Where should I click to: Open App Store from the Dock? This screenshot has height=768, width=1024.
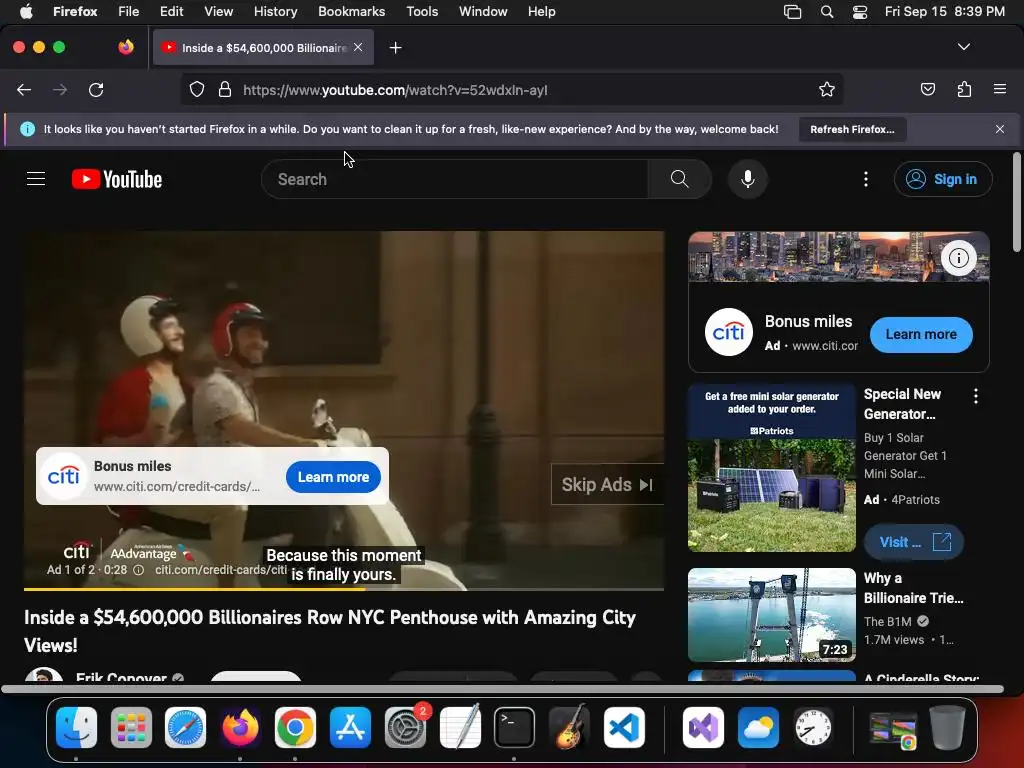tap(350, 727)
